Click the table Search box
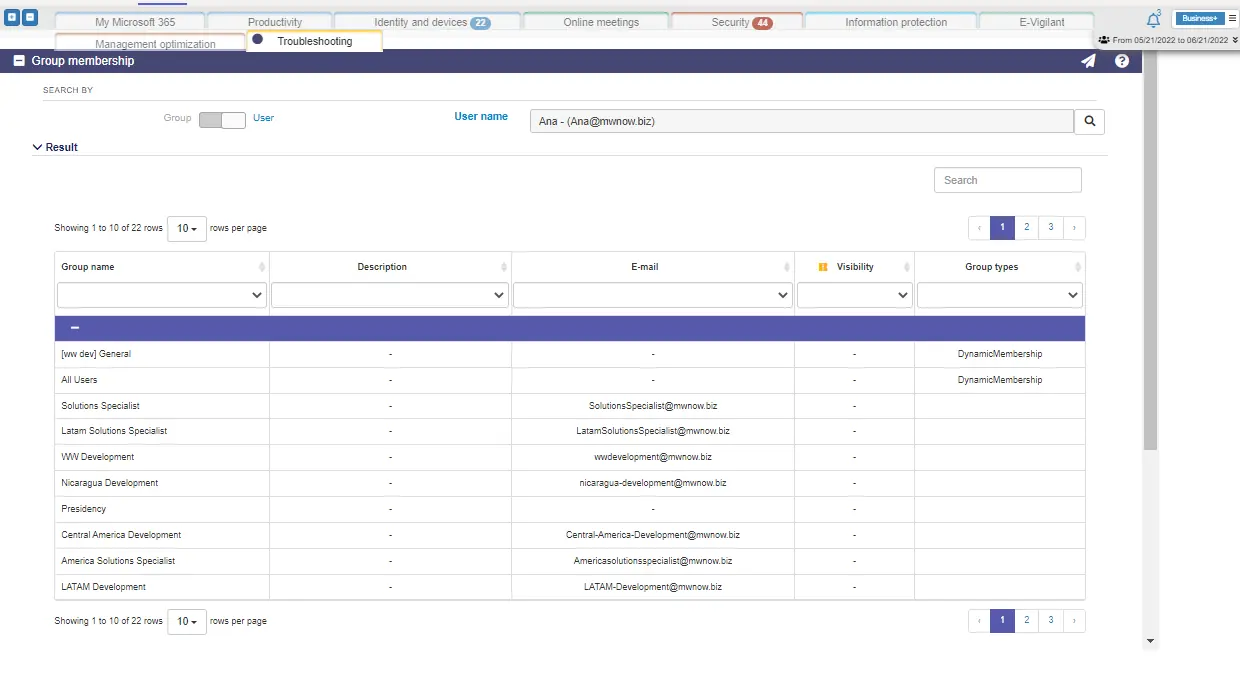Image resolution: width=1240 pixels, height=677 pixels. (1008, 180)
